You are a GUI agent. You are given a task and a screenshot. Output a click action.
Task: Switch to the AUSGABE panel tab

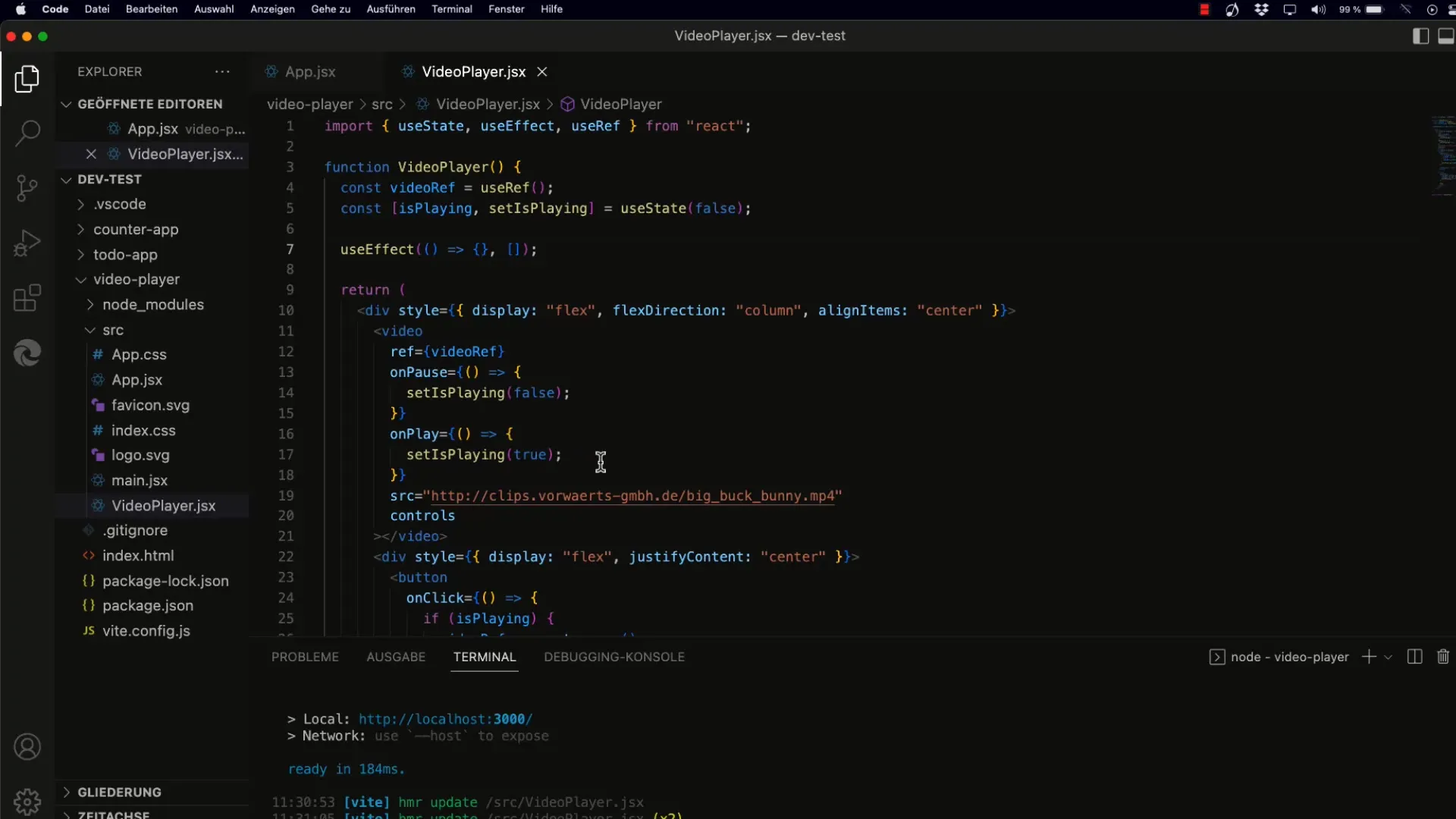pos(396,657)
